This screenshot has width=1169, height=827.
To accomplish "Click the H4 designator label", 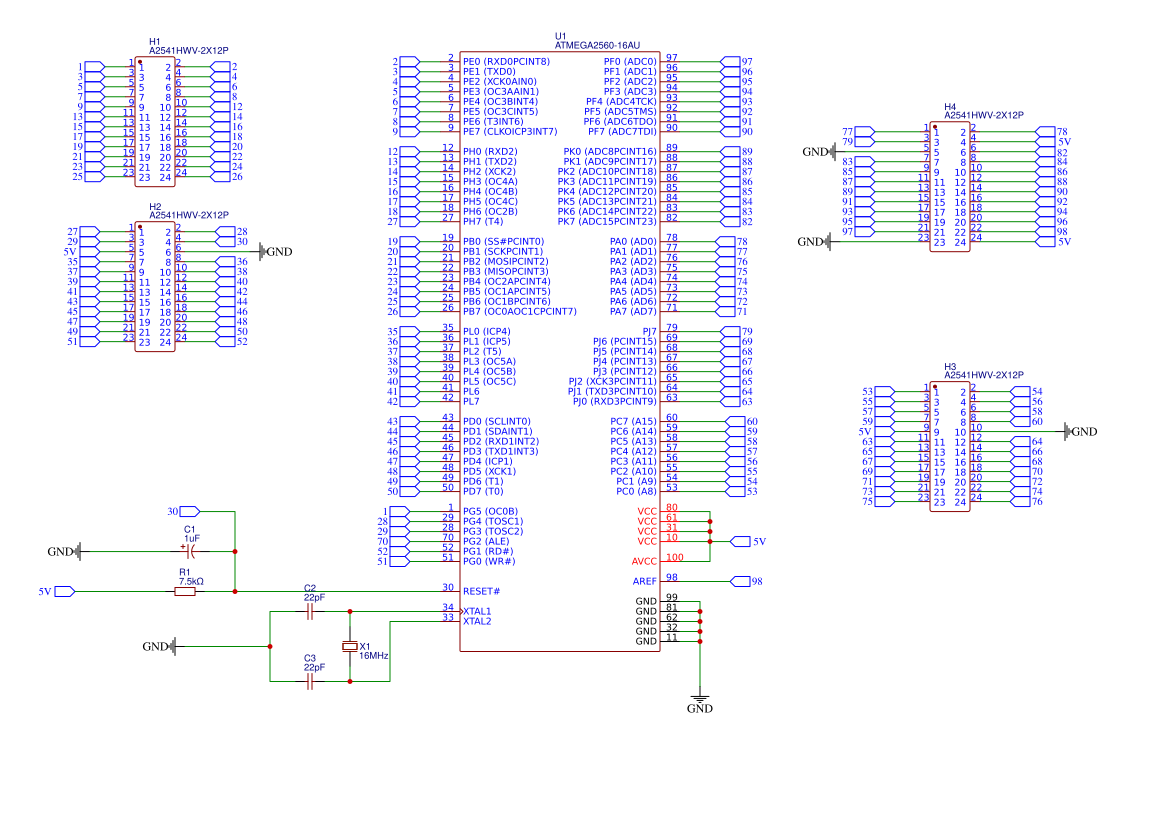I will pos(950,107).
